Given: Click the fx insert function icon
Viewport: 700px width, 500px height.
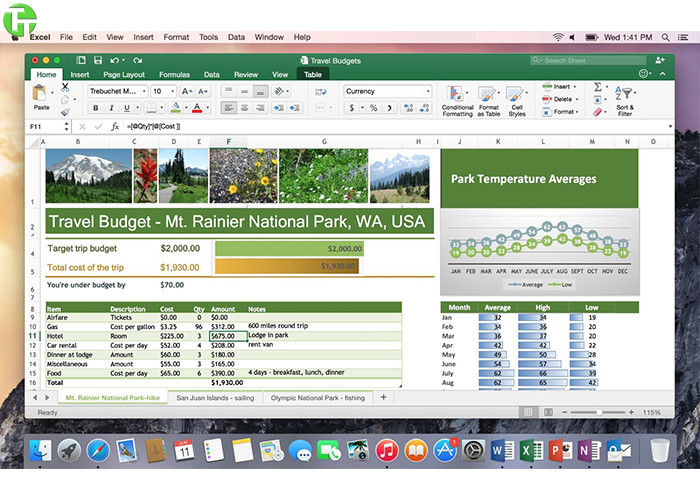Looking at the screenshot, I should point(115,127).
